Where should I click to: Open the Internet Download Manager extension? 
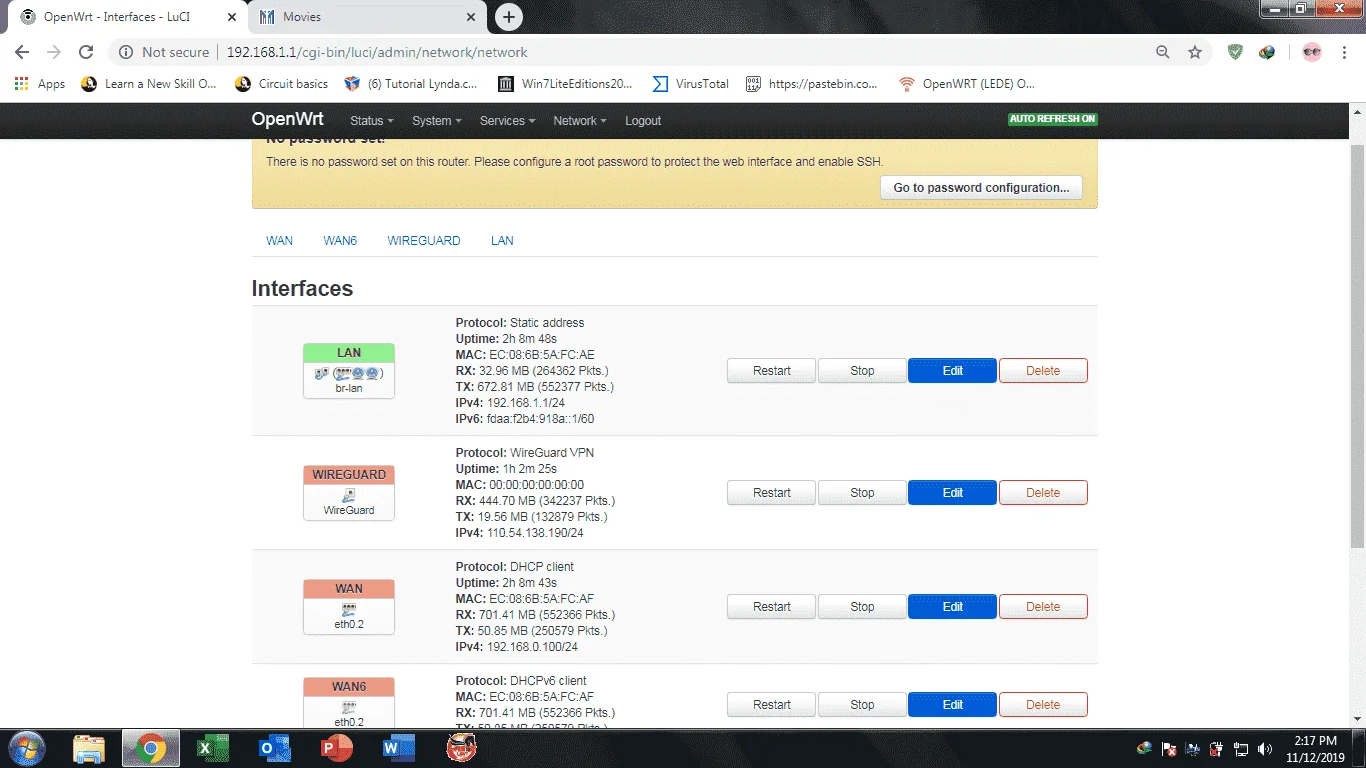(x=1267, y=52)
